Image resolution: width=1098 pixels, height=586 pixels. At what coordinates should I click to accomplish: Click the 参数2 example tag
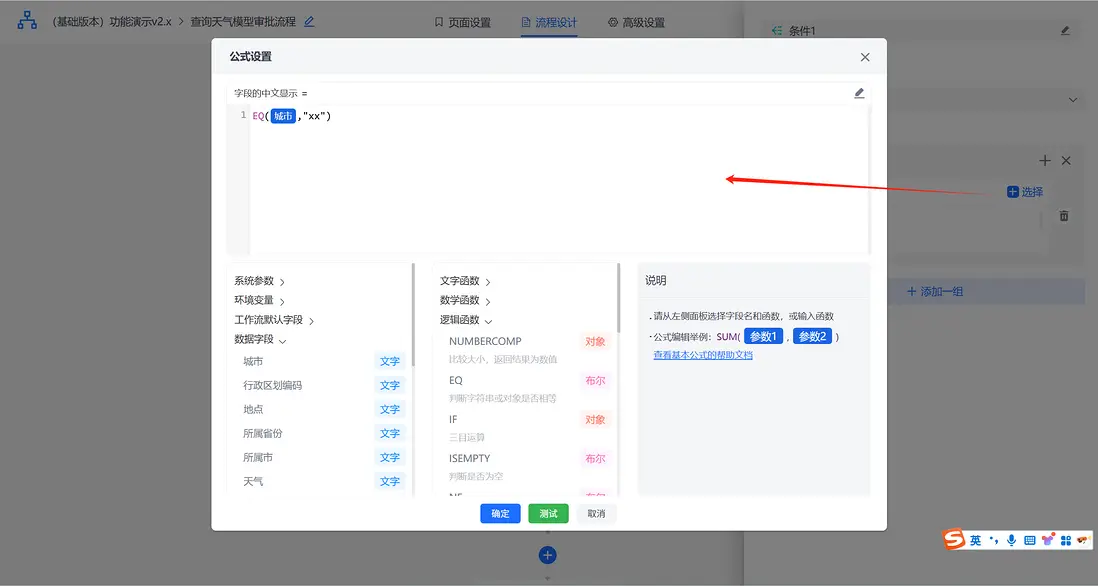coord(812,336)
